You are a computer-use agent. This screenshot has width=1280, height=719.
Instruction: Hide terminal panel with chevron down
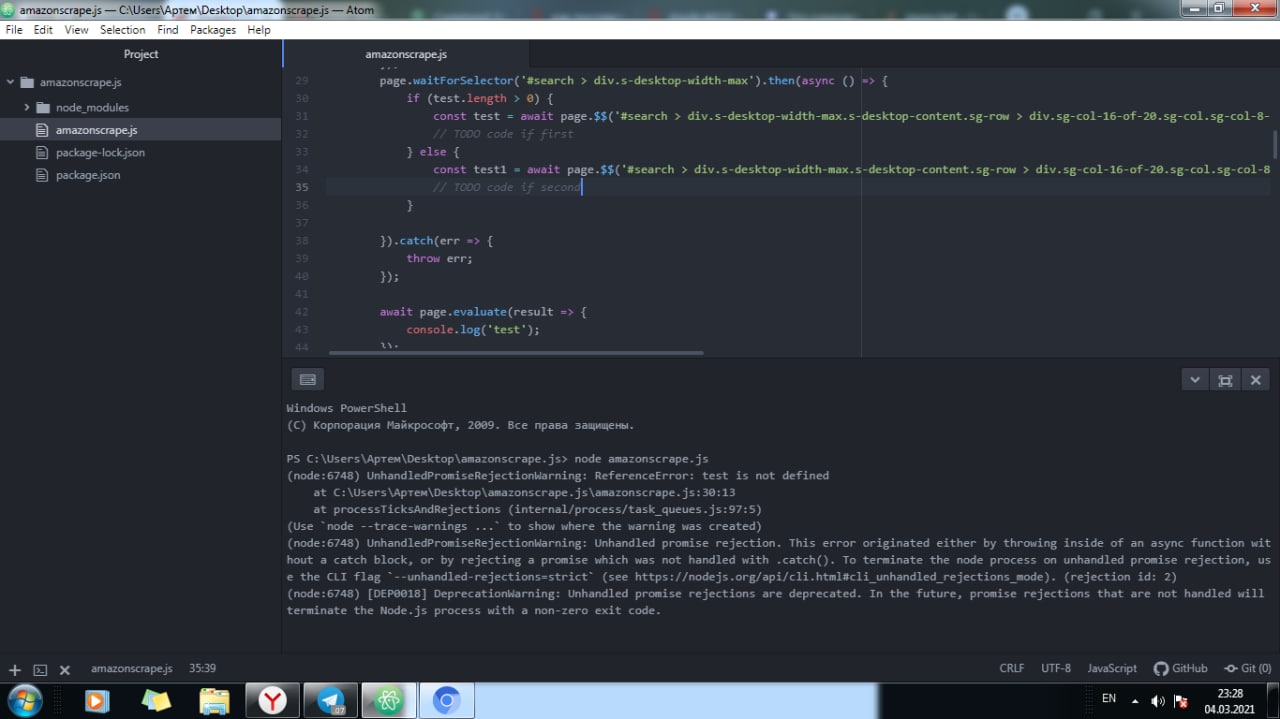(x=1195, y=380)
